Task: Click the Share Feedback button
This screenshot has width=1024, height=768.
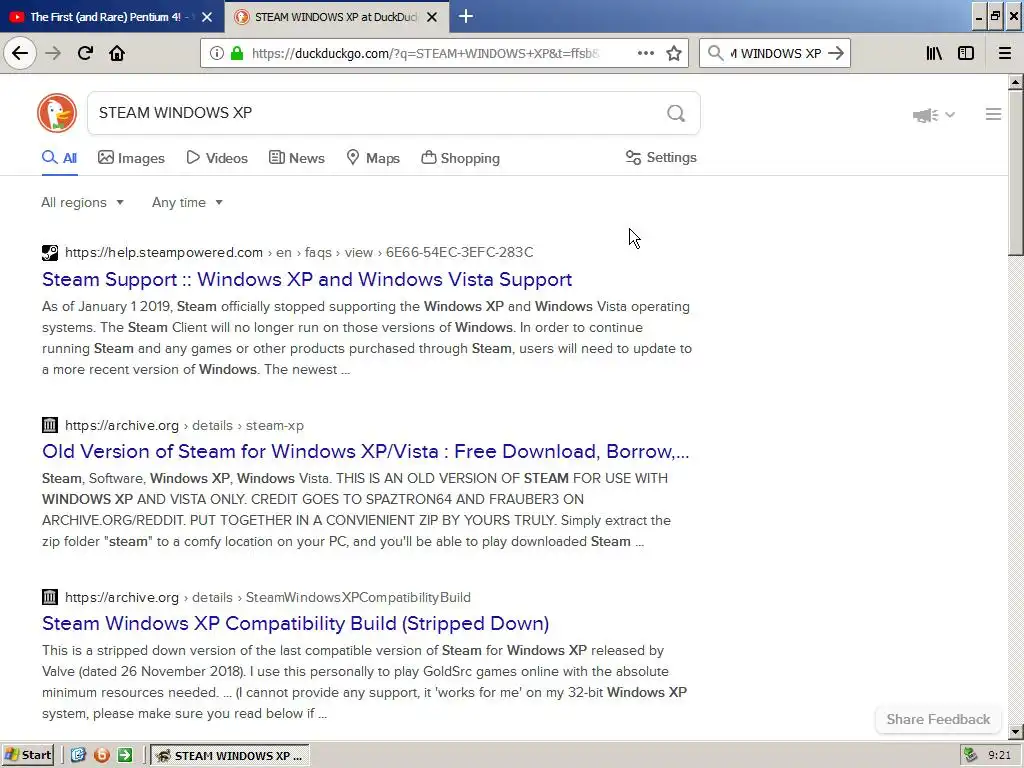Action: coord(938,719)
